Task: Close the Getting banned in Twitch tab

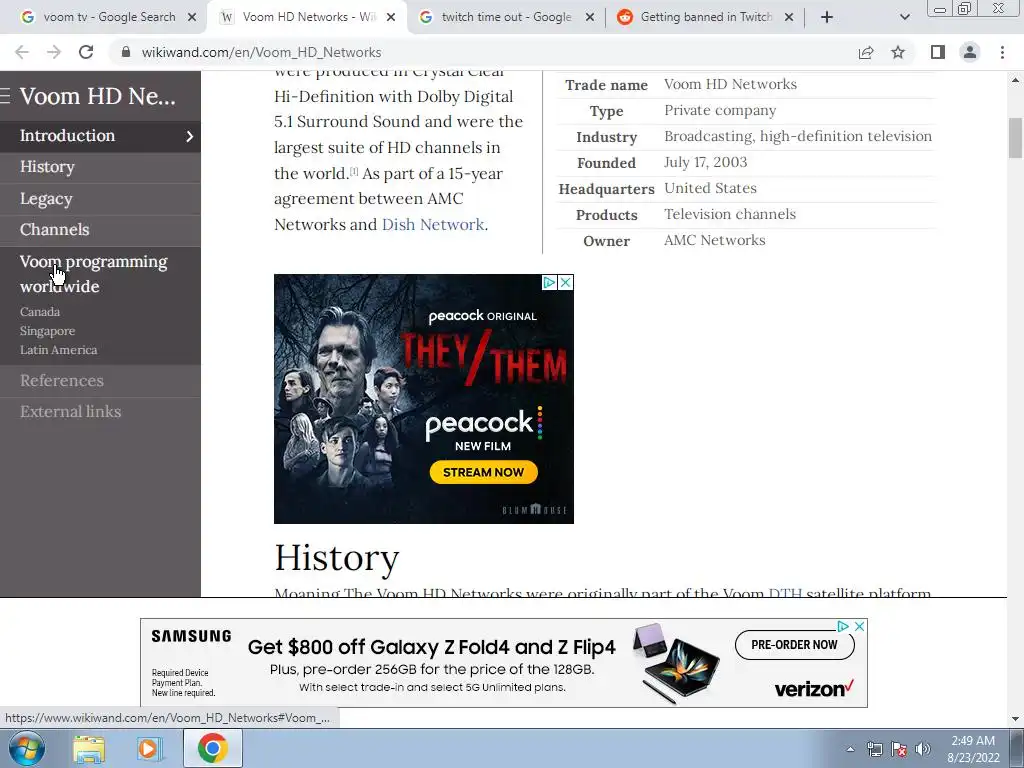Action: click(789, 18)
